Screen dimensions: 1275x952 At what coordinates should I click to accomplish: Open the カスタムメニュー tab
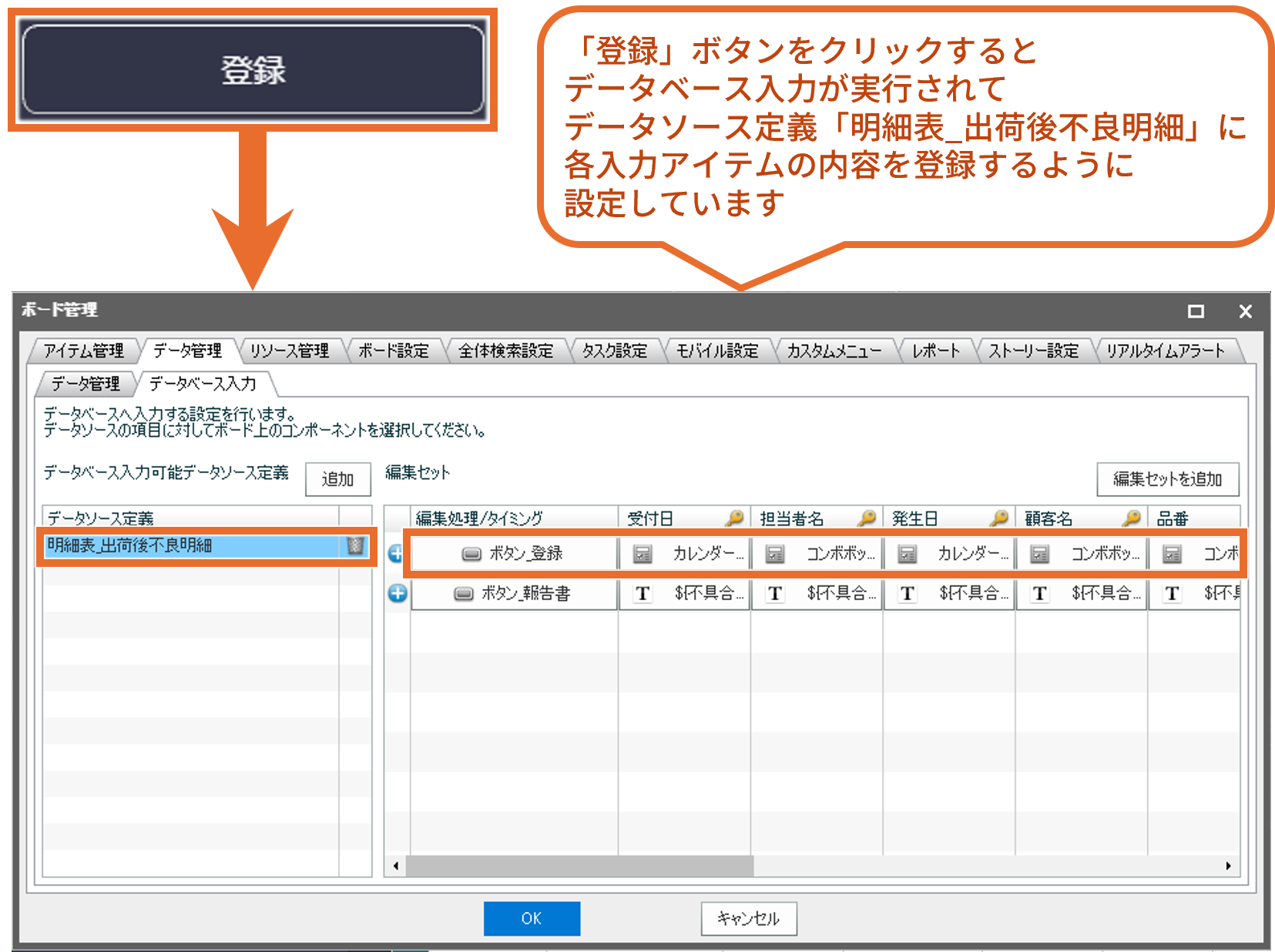click(x=834, y=351)
